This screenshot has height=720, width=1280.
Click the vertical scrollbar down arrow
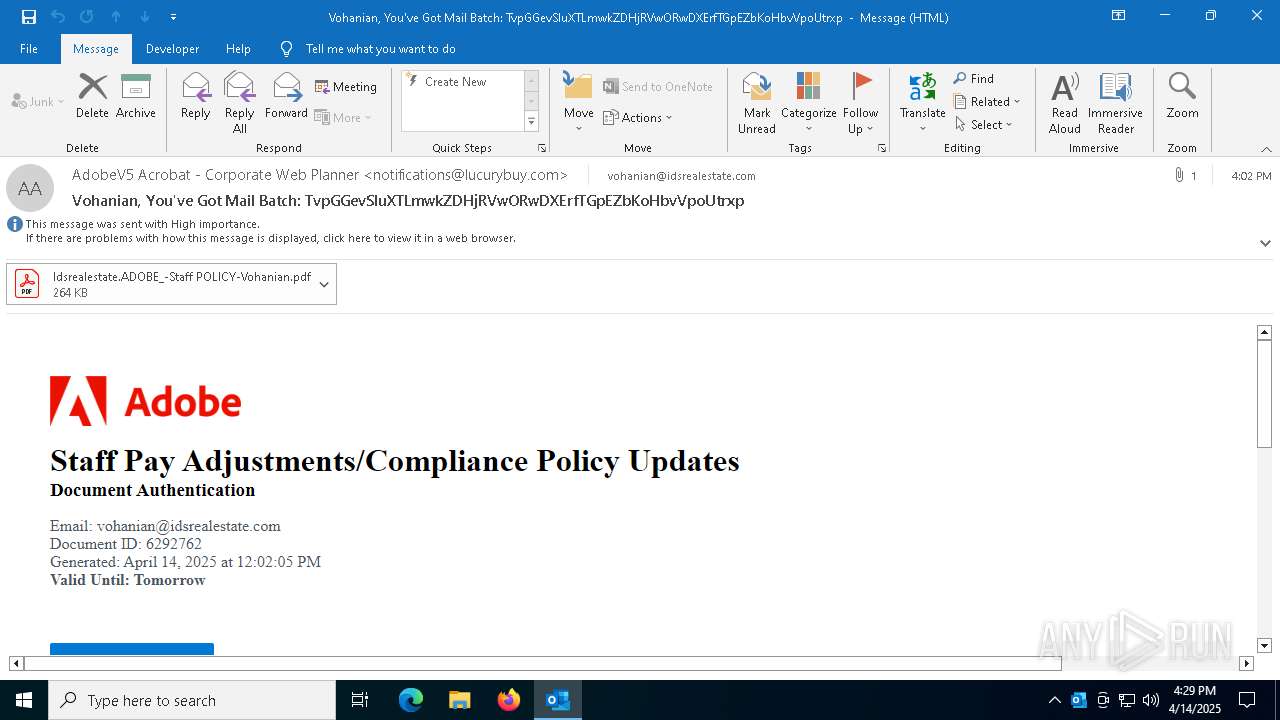(1264, 646)
